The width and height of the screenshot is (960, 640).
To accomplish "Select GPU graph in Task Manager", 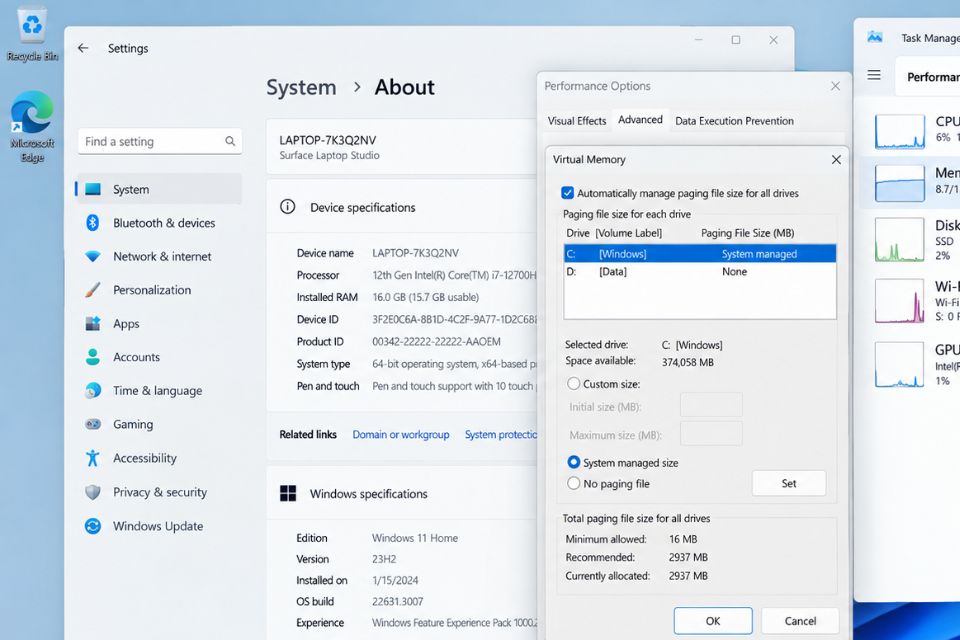I will coord(899,364).
